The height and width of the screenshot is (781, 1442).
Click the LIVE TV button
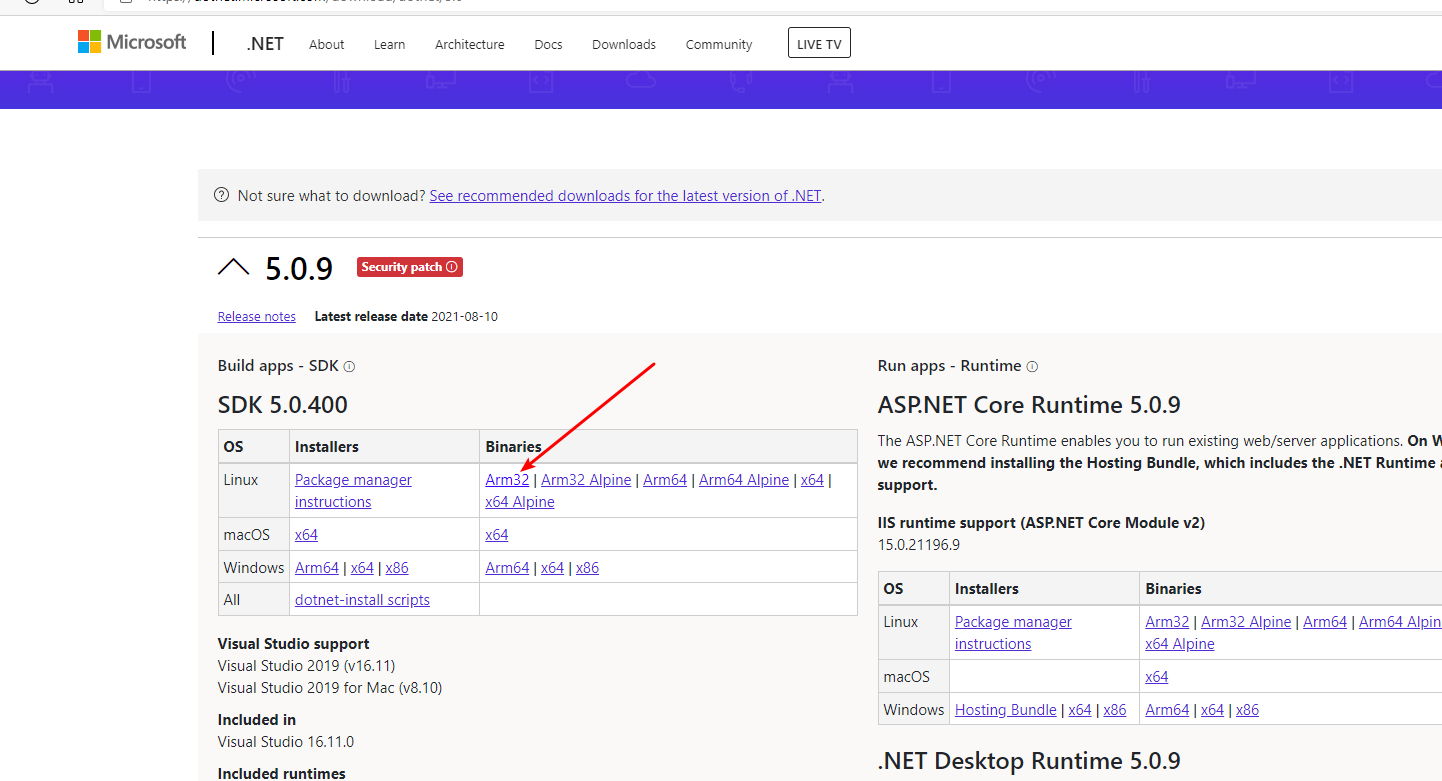tap(819, 43)
